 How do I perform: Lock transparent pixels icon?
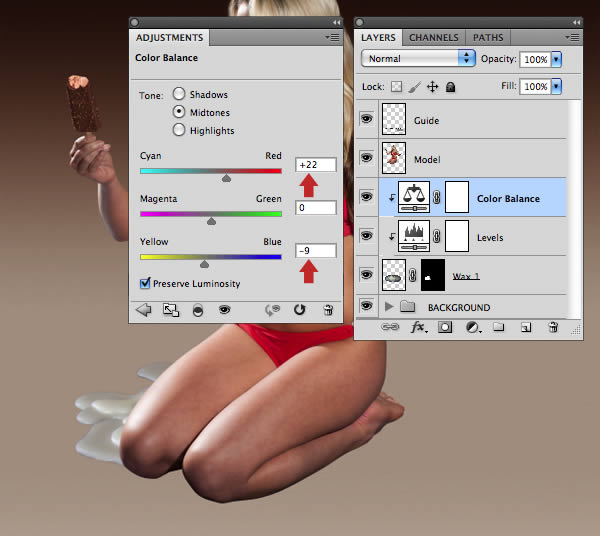click(396, 87)
